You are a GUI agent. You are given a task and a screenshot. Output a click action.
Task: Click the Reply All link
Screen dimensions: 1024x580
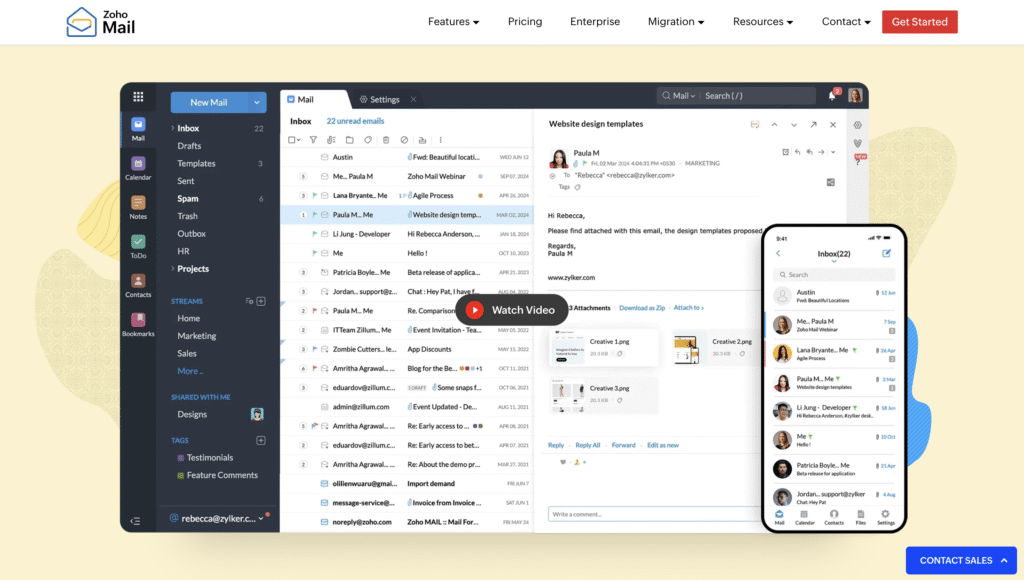pyautogui.click(x=588, y=445)
